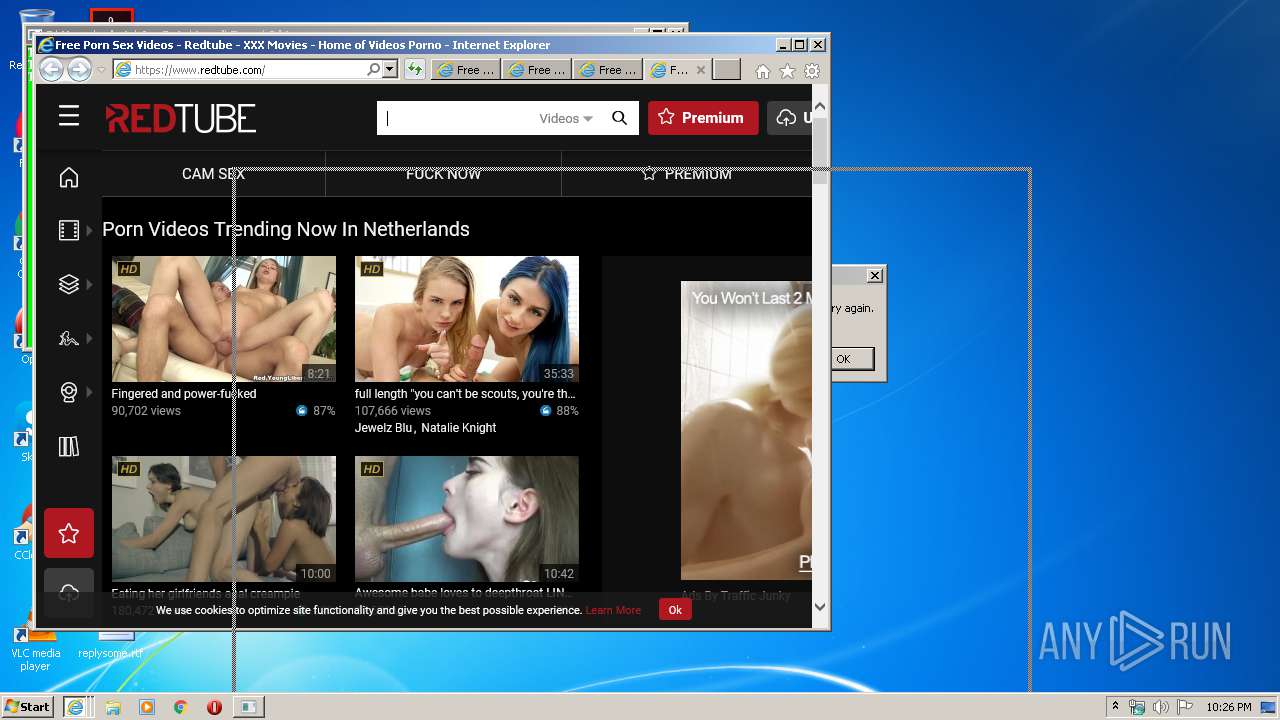Open a new blank browser tab
The height and width of the screenshot is (720, 1280).
(727, 70)
